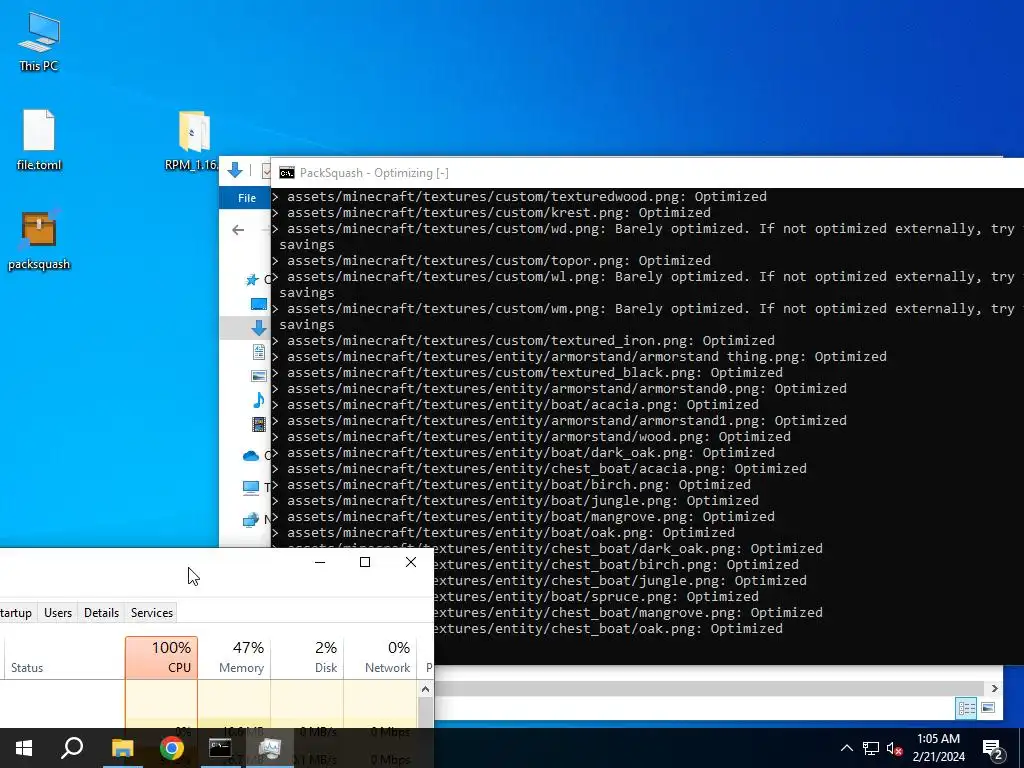The image size is (1024, 768).
Task: Show hidden system tray icons
Action: [x=846, y=748]
